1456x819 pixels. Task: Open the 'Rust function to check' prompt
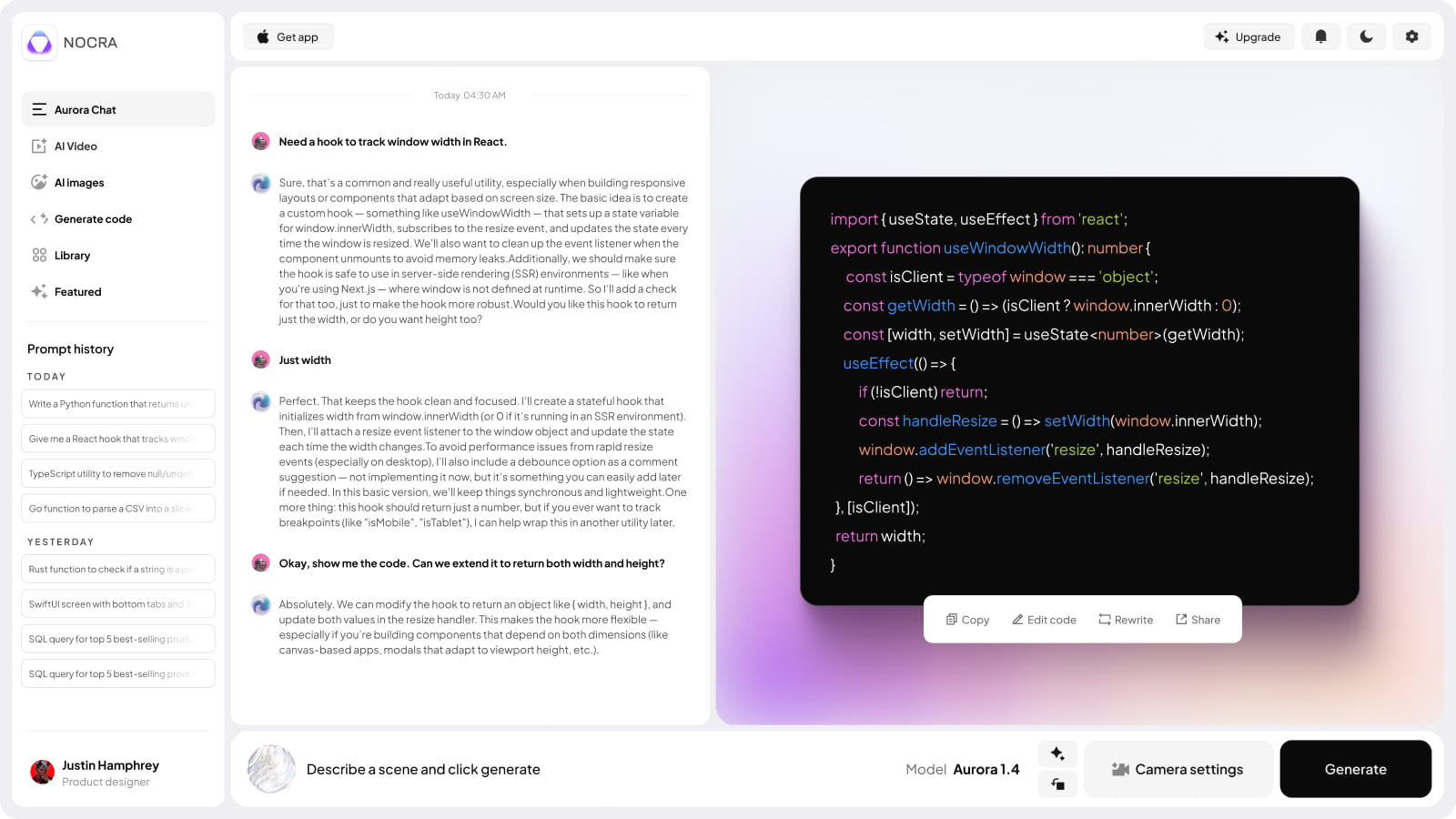(117, 569)
